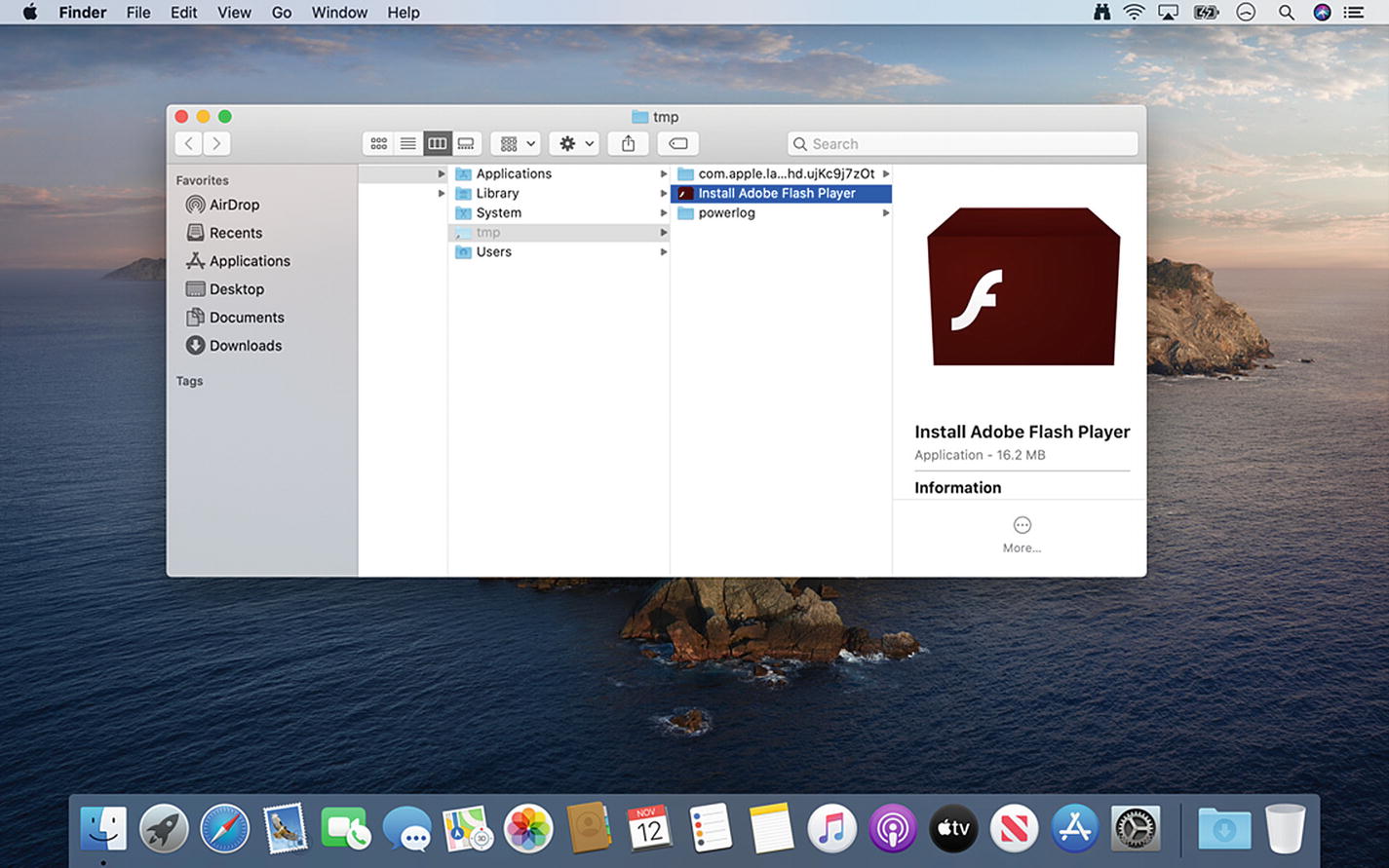The height and width of the screenshot is (868, 1389).
Task: Expand the arrow next to powerlog
Action: (886, 212)
